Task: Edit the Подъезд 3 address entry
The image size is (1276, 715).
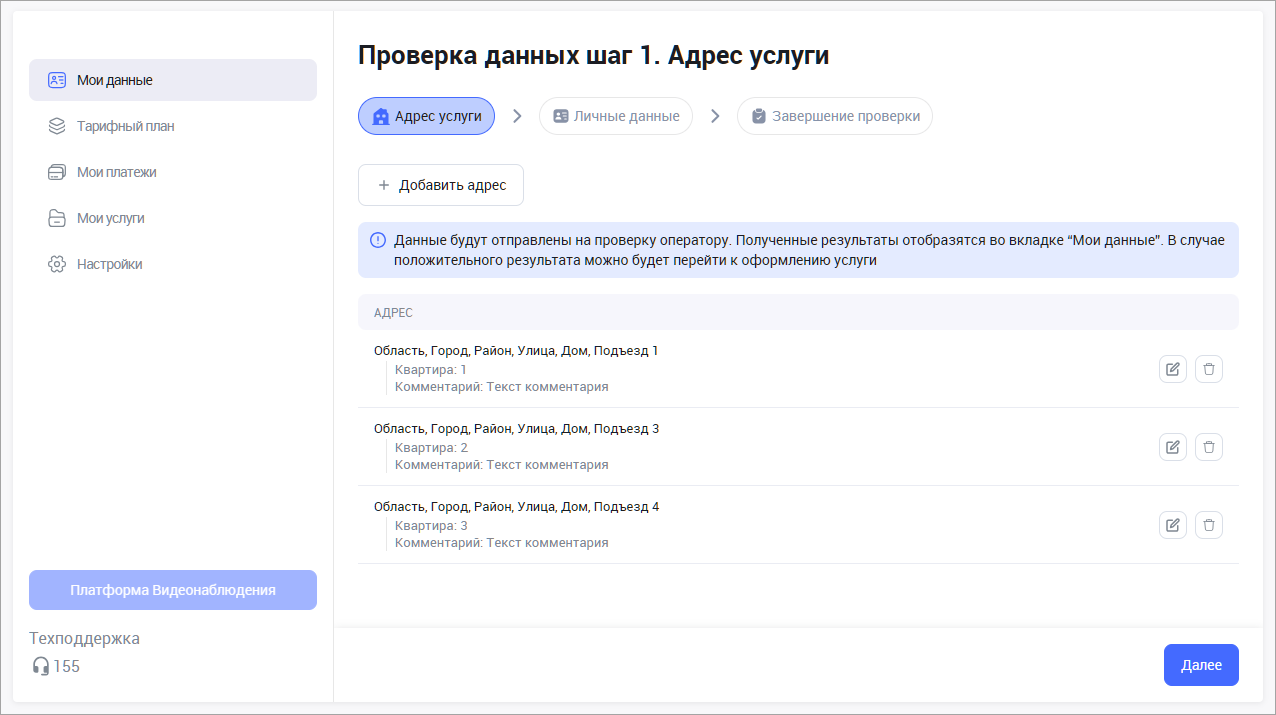Action: 1173,447
